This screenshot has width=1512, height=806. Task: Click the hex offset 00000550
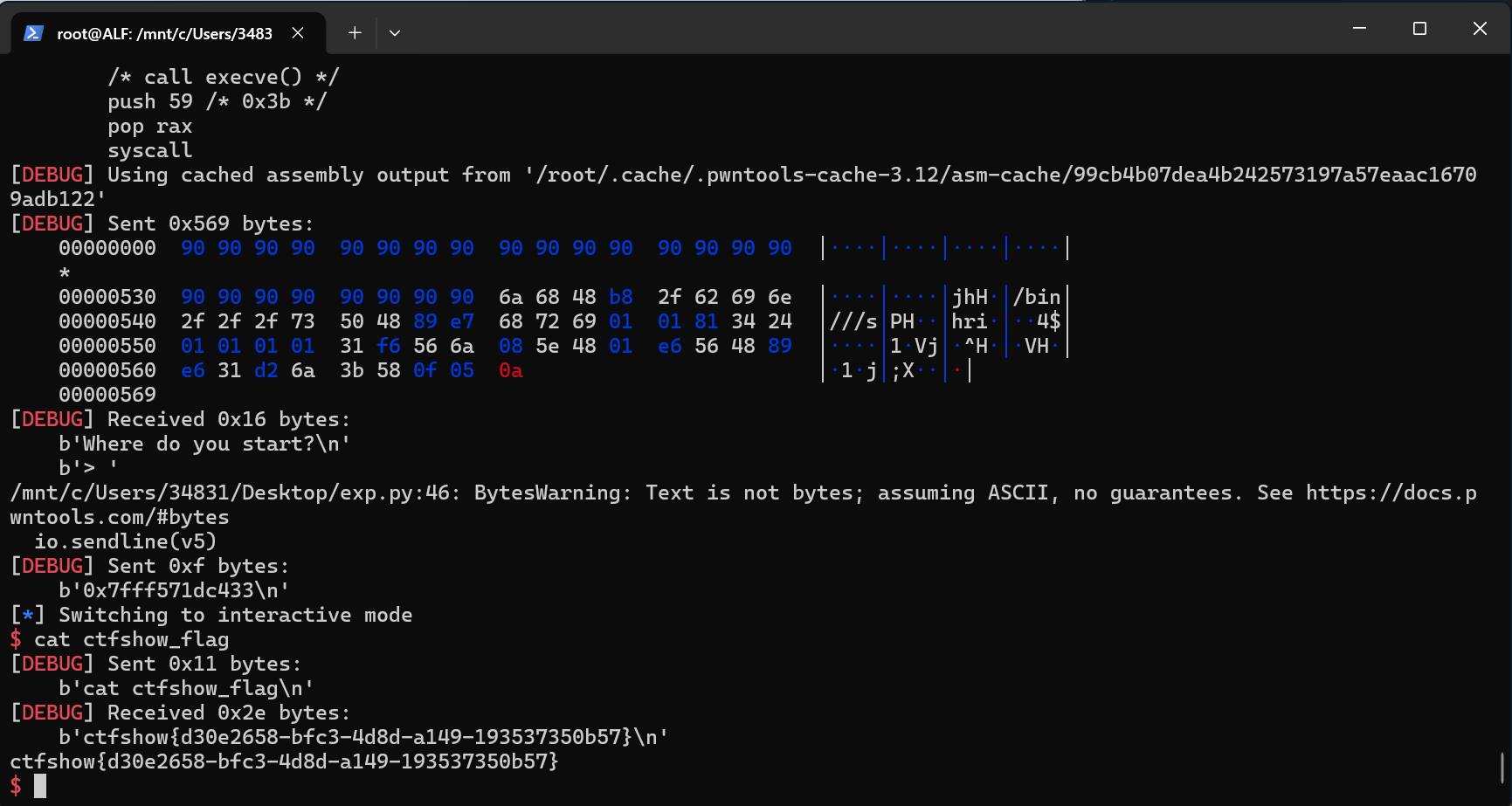click(x=107, y=346)
